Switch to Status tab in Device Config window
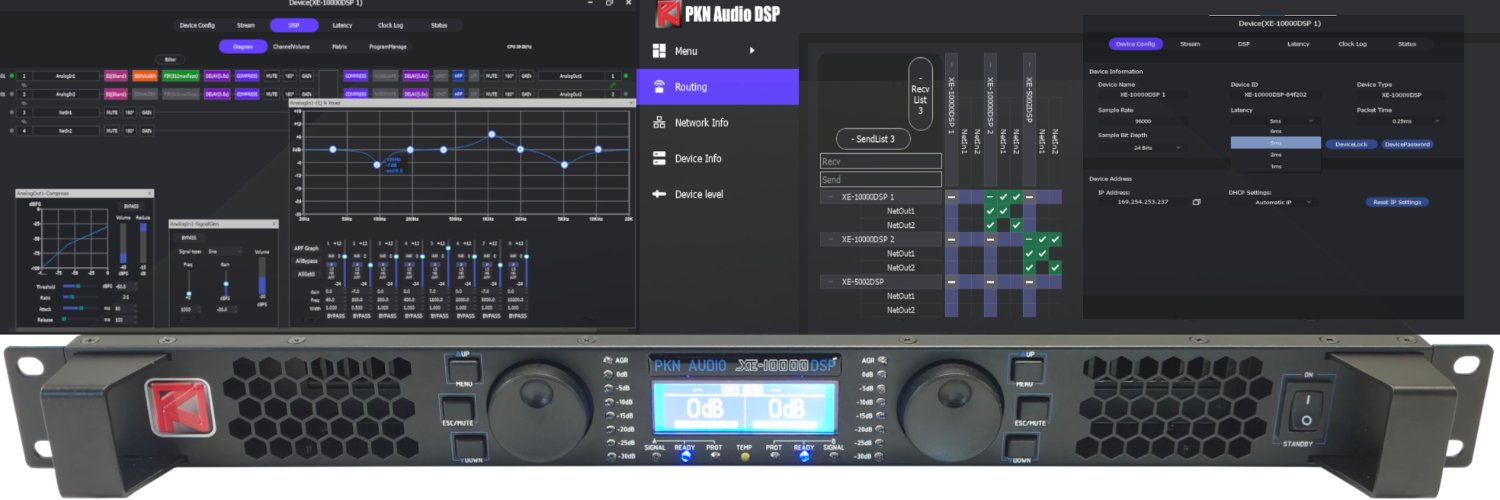 (1407, 44)
